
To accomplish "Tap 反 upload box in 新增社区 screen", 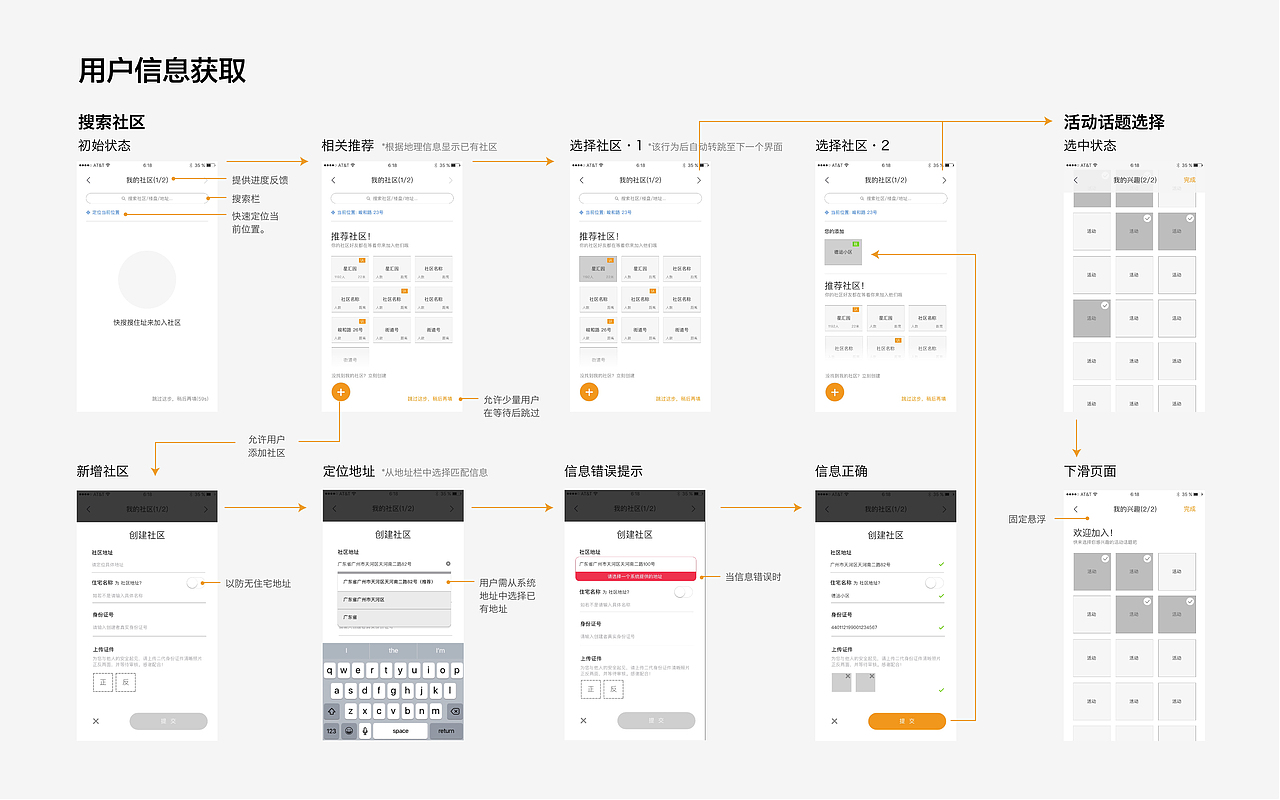I will (125, 683).
